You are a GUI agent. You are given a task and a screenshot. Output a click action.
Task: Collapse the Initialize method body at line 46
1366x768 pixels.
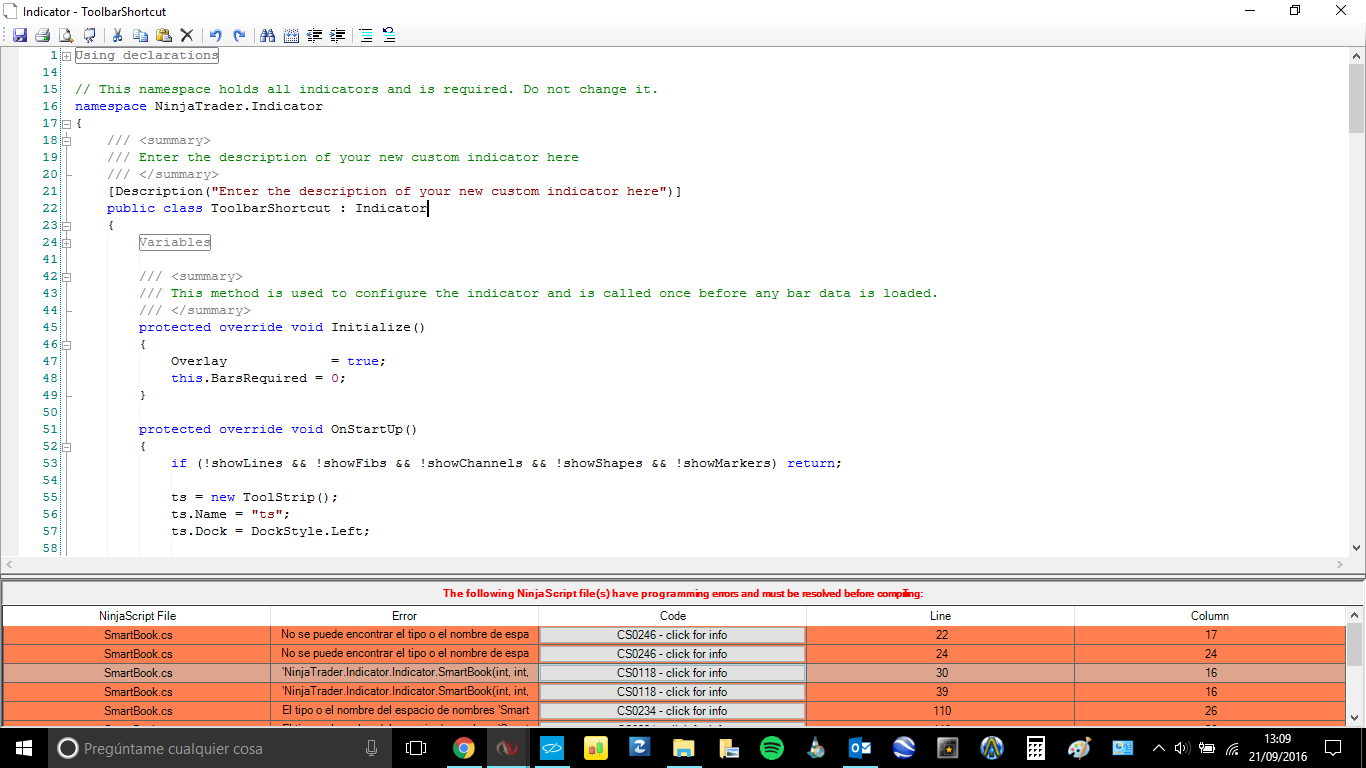tap(66, 345)
